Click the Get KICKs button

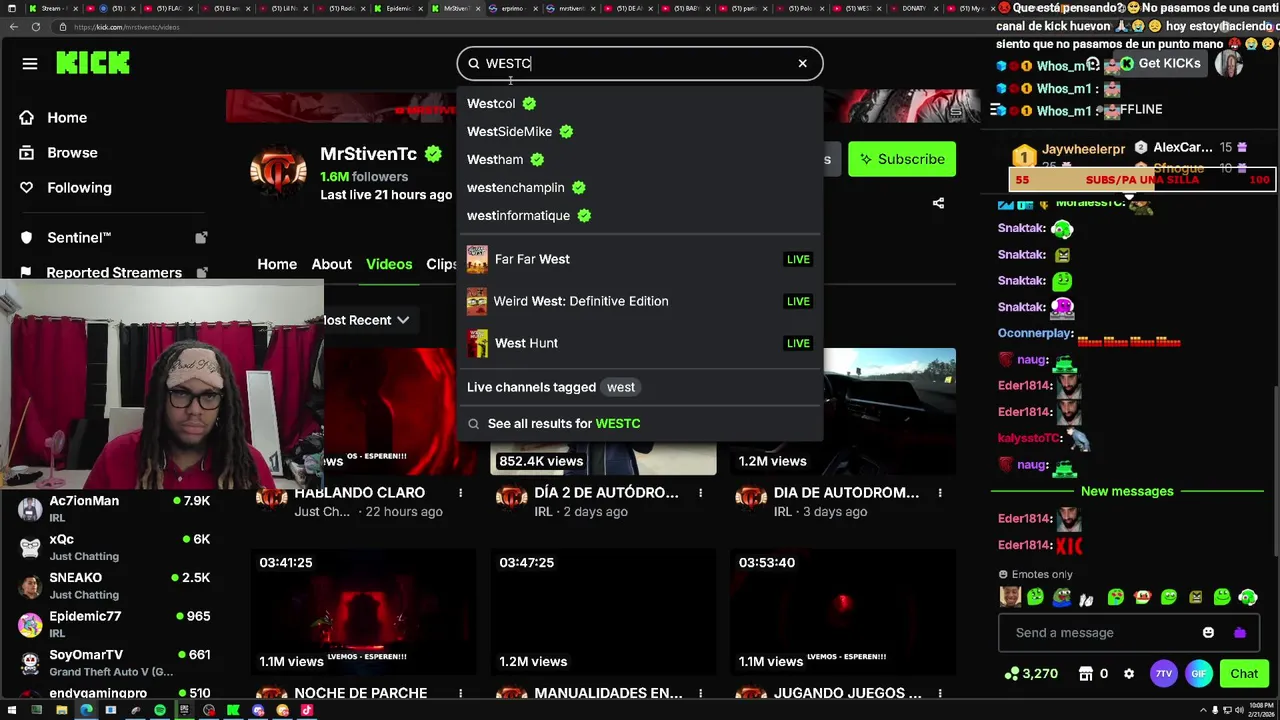[1160, 63]
